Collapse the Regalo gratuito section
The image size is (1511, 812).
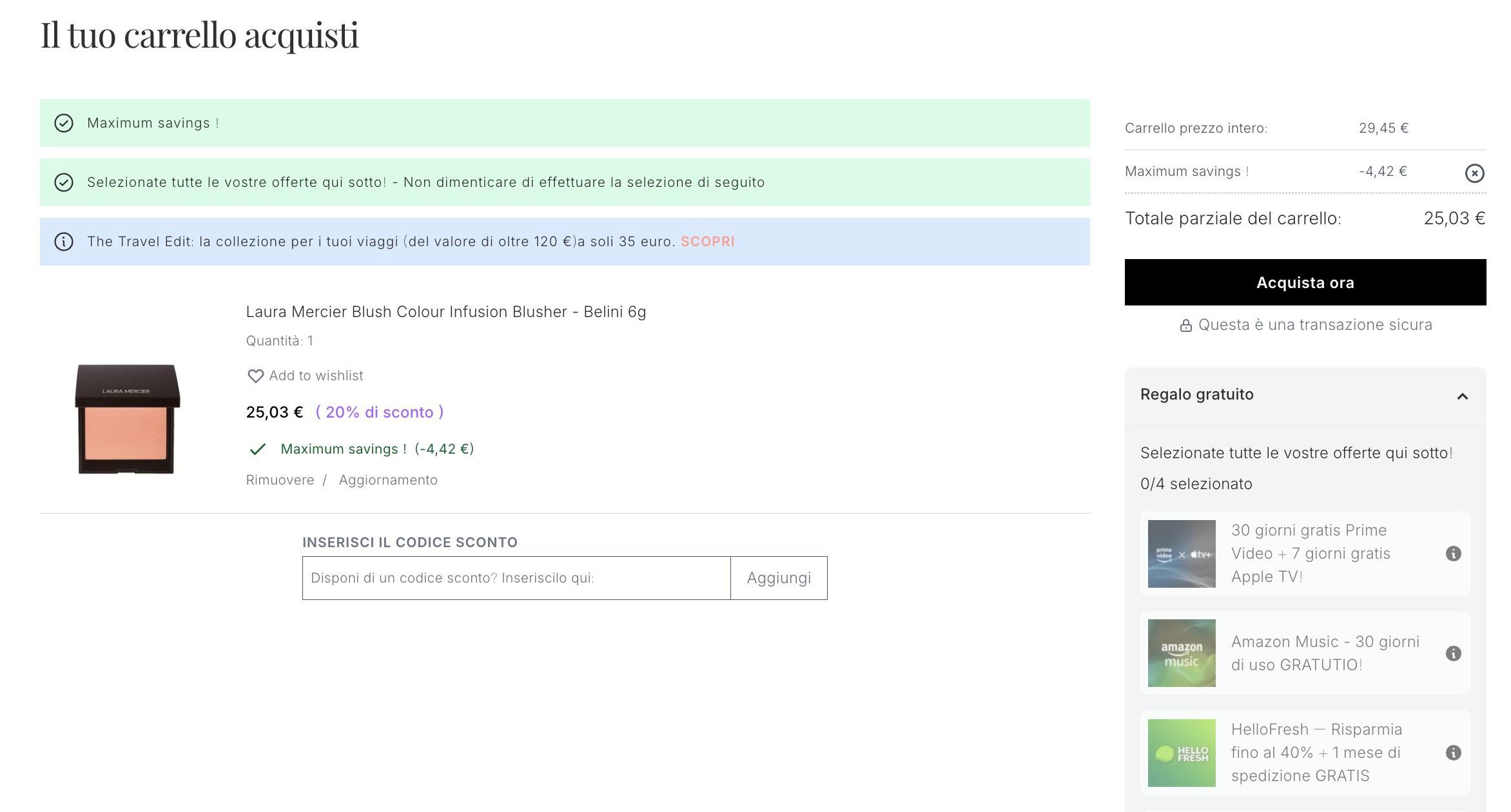[1462, 396]
